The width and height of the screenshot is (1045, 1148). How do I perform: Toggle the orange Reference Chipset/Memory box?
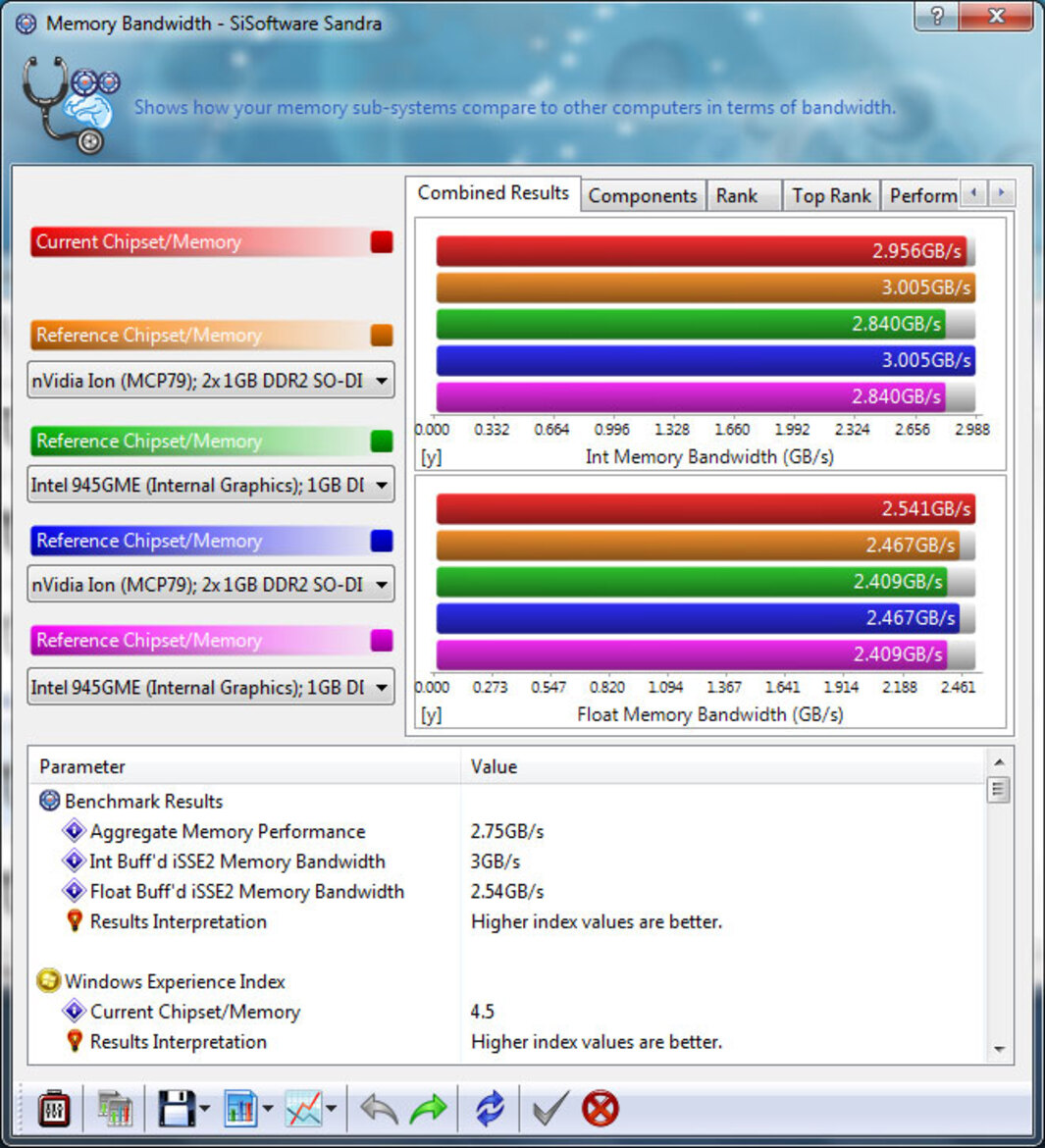(x=382, y=335)
